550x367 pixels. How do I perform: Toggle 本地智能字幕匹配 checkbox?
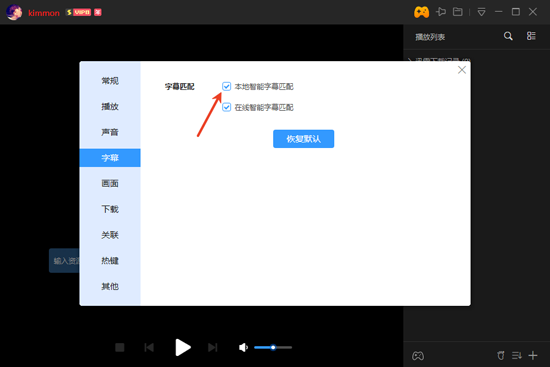click(x=226, y=86)
